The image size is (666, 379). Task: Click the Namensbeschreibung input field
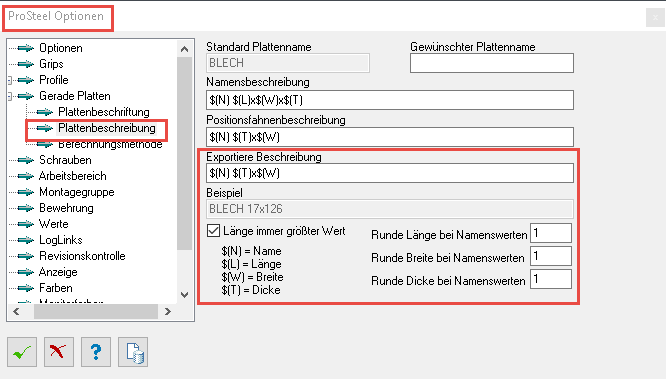pyautogui.click(x=390, y=100)
